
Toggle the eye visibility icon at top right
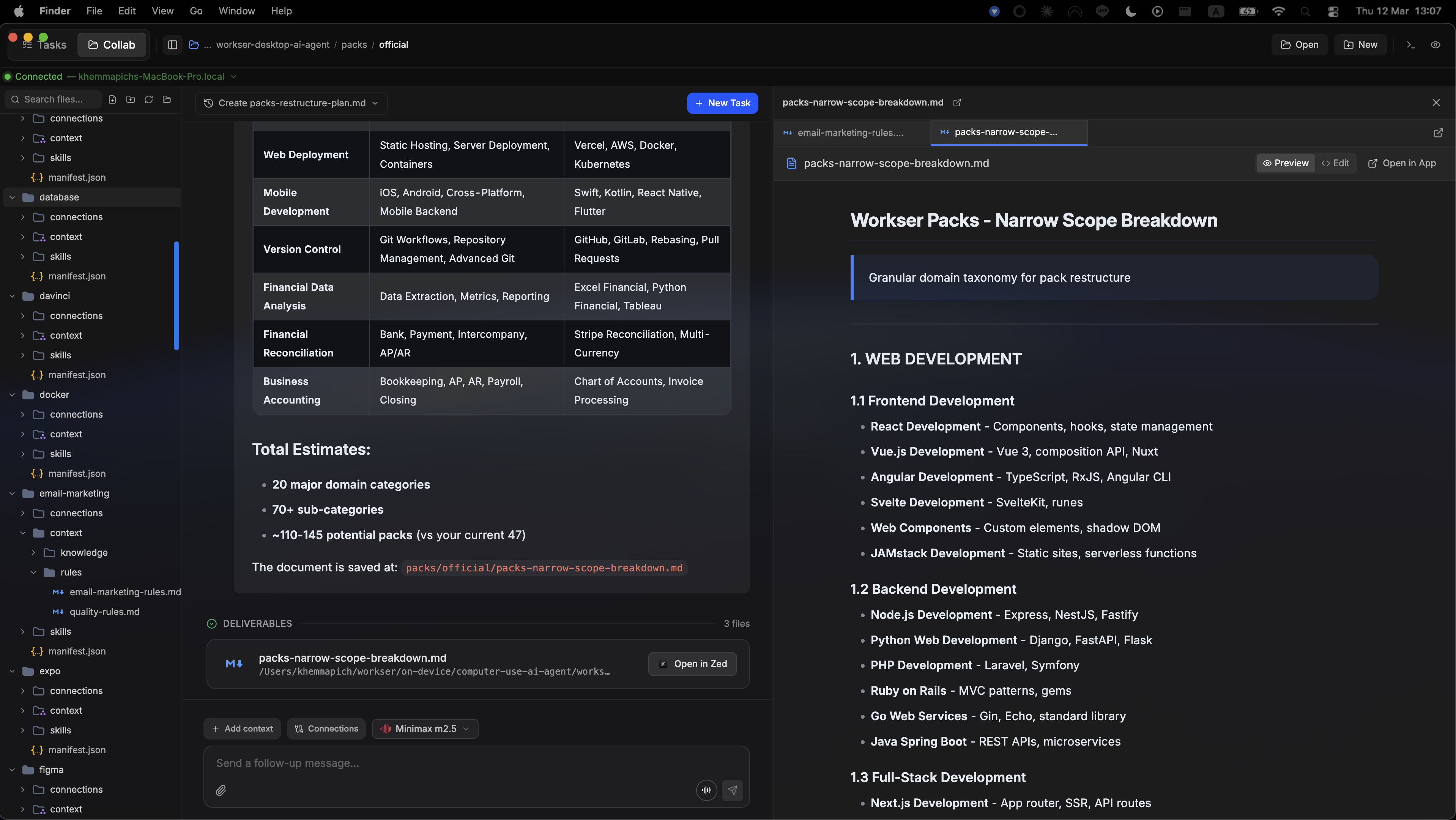[1435, 45]
